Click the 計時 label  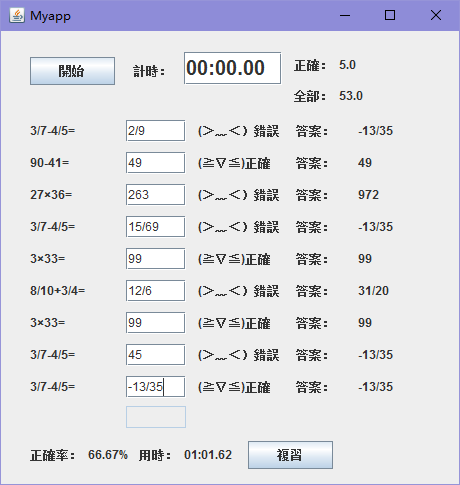click(149, 71)
